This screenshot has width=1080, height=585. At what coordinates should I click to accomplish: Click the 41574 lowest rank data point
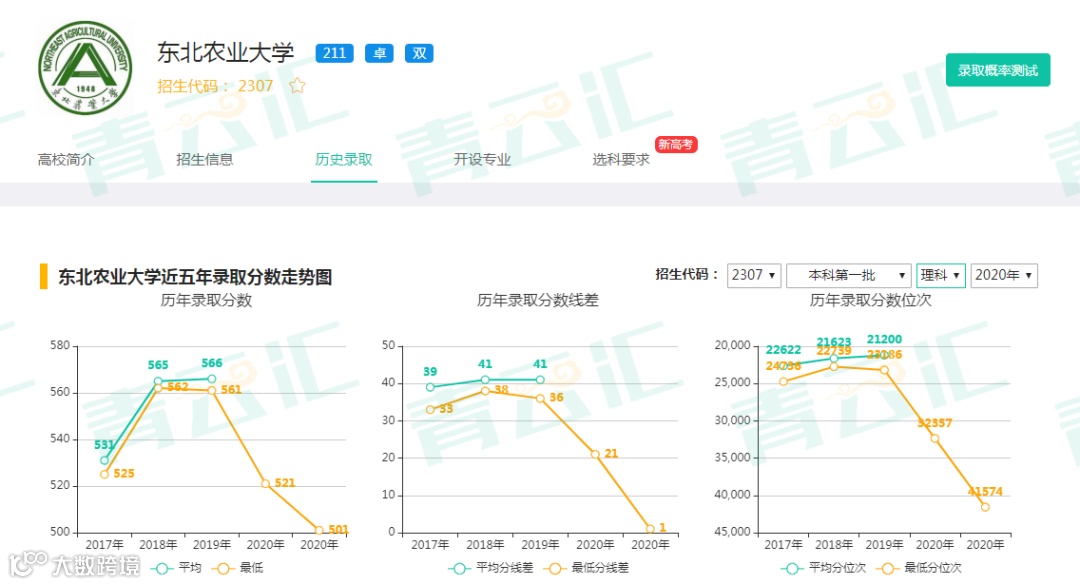pos(985,507)
